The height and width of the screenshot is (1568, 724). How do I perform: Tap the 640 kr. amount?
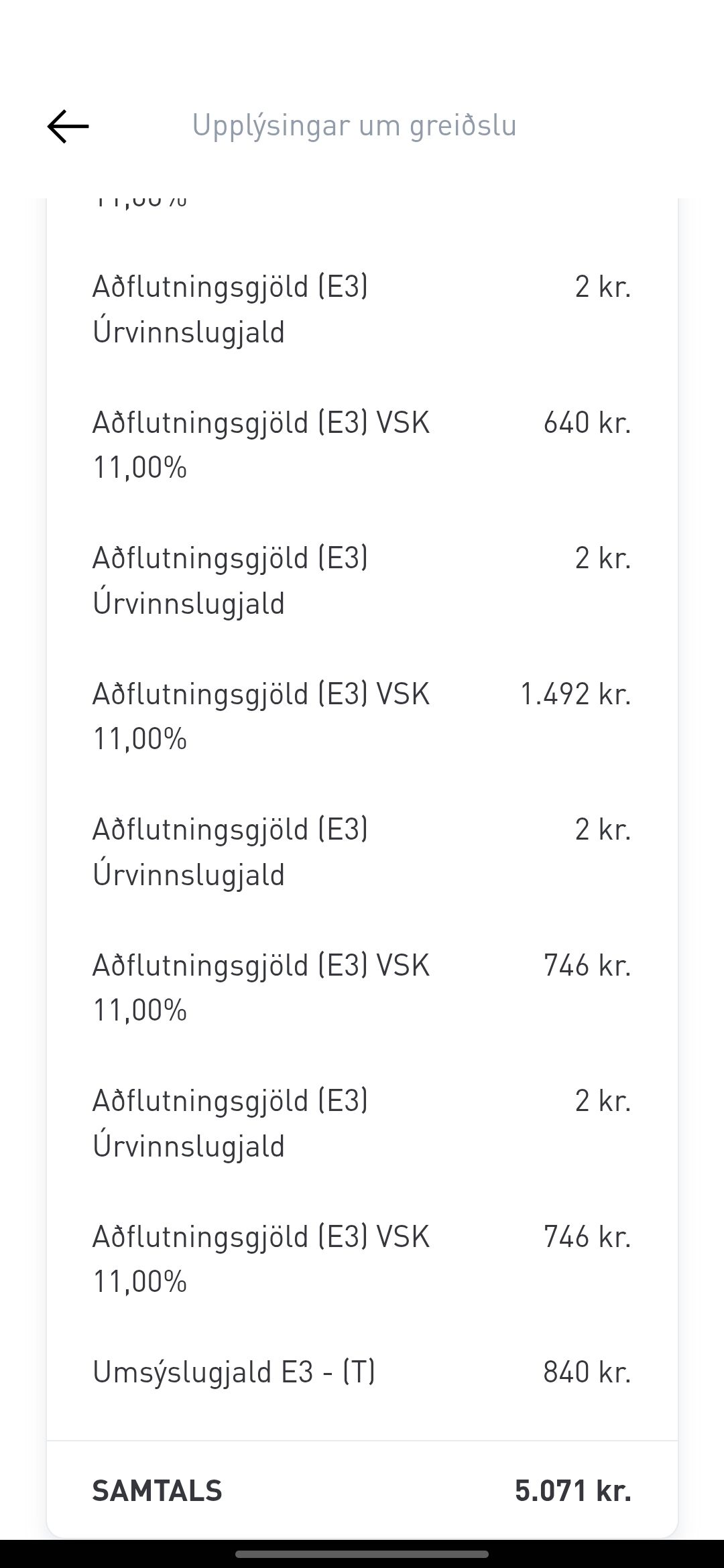(587, 423)
